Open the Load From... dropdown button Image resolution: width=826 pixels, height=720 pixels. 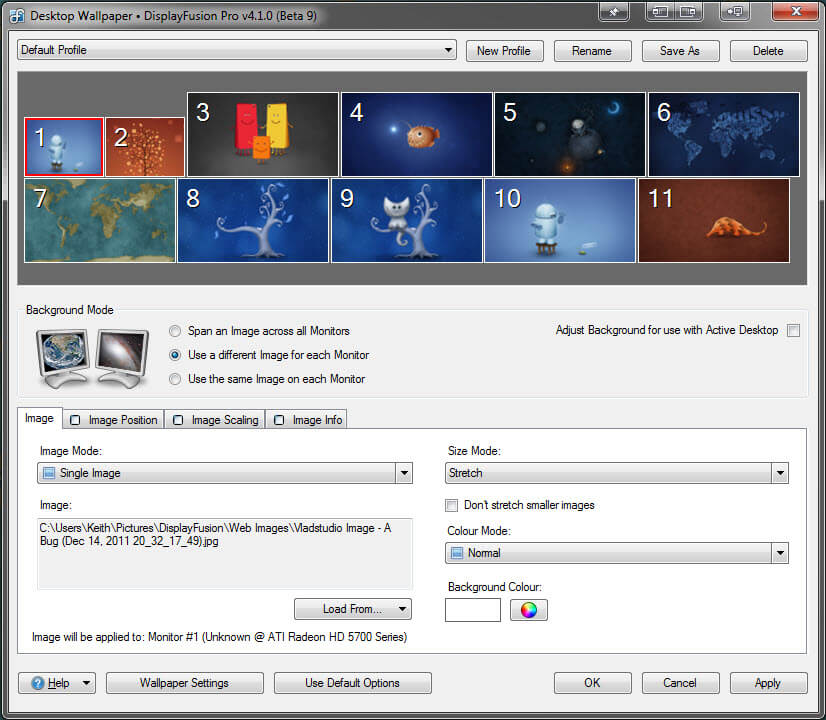353,609
